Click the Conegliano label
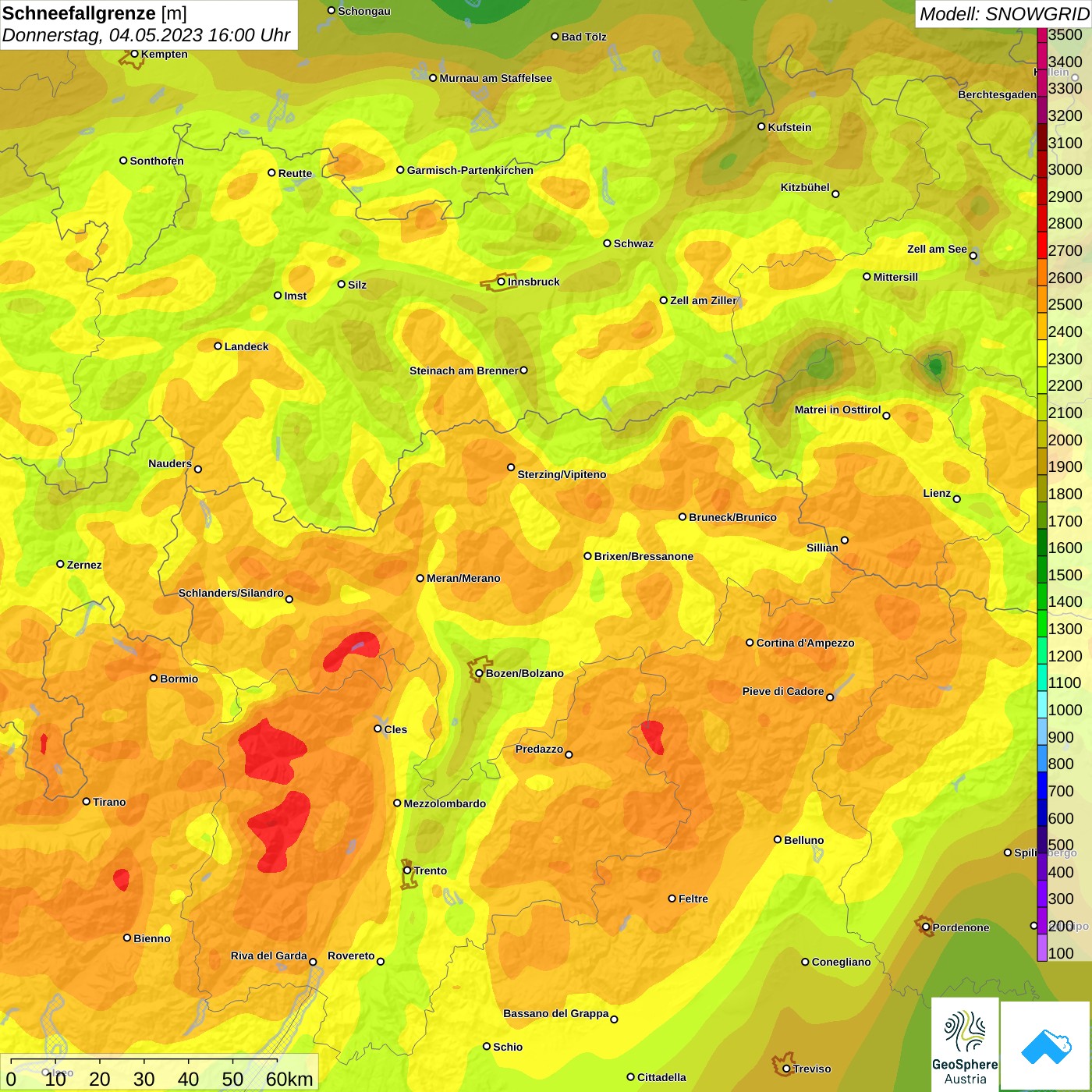The height and width of the screenshot is (1092, 1092). [x=841, y=962]
